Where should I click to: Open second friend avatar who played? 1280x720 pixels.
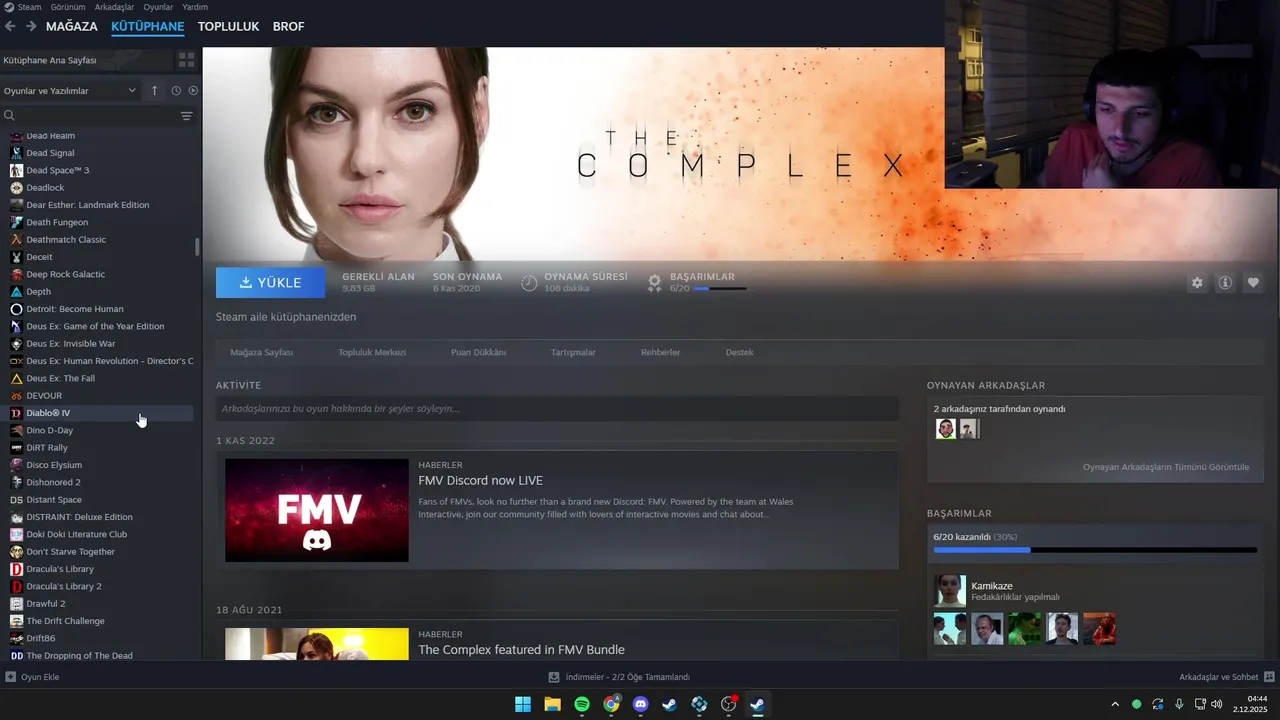point(969,429)
